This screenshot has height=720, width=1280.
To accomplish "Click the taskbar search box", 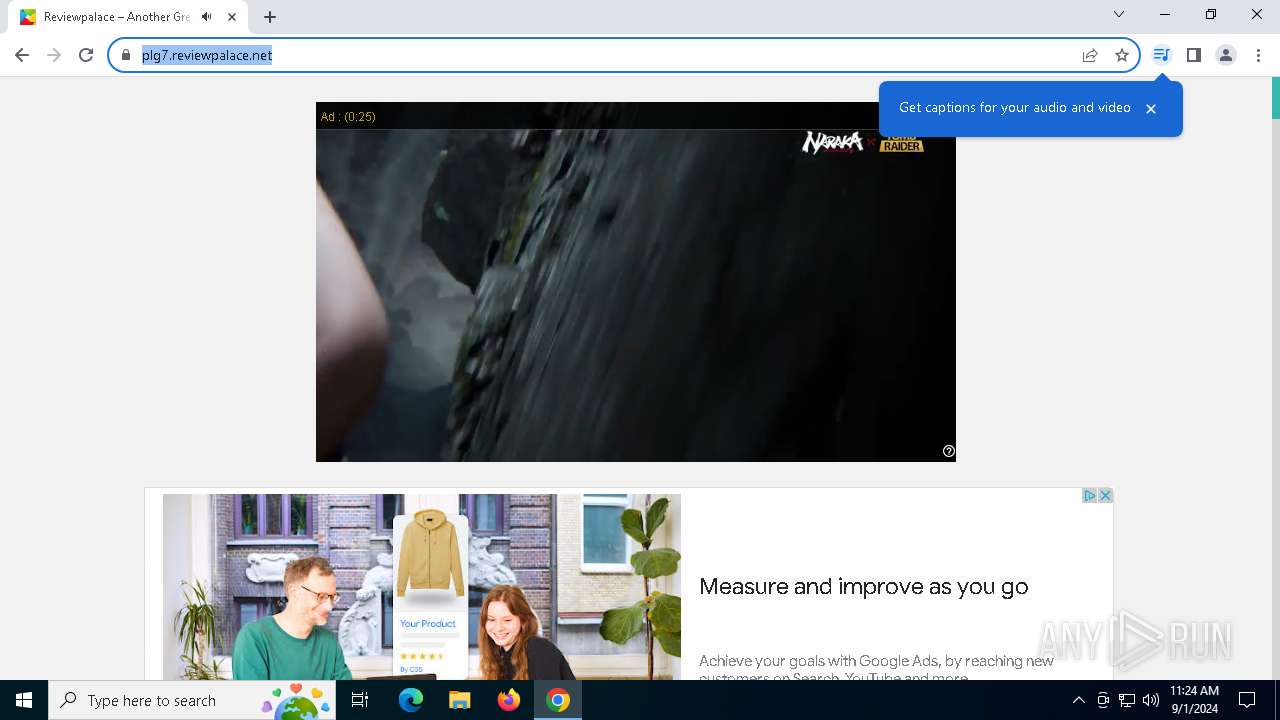I will (x=192, y=700).
